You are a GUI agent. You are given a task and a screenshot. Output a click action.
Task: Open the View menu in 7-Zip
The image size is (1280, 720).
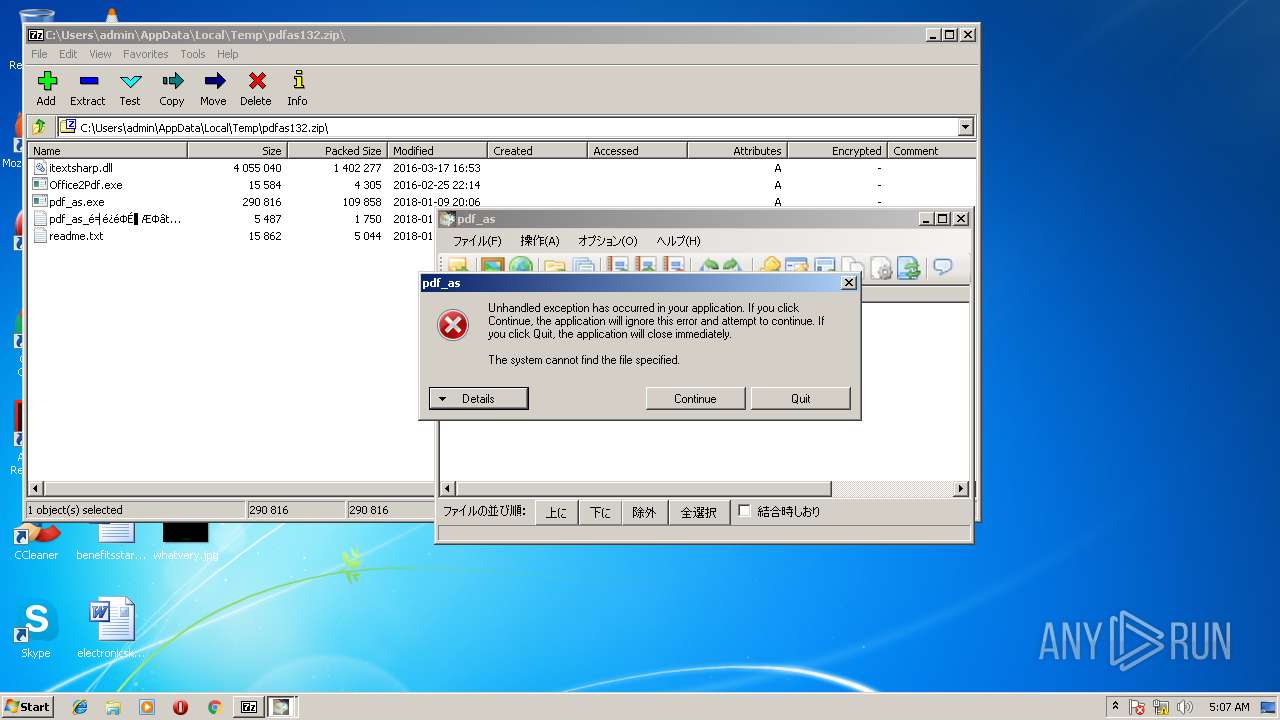click(x=101, y=54)
